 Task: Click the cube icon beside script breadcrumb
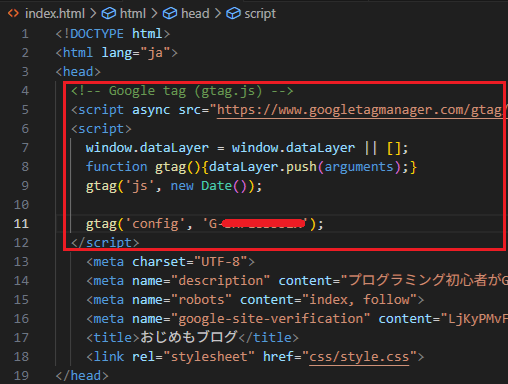pos(233,14)
